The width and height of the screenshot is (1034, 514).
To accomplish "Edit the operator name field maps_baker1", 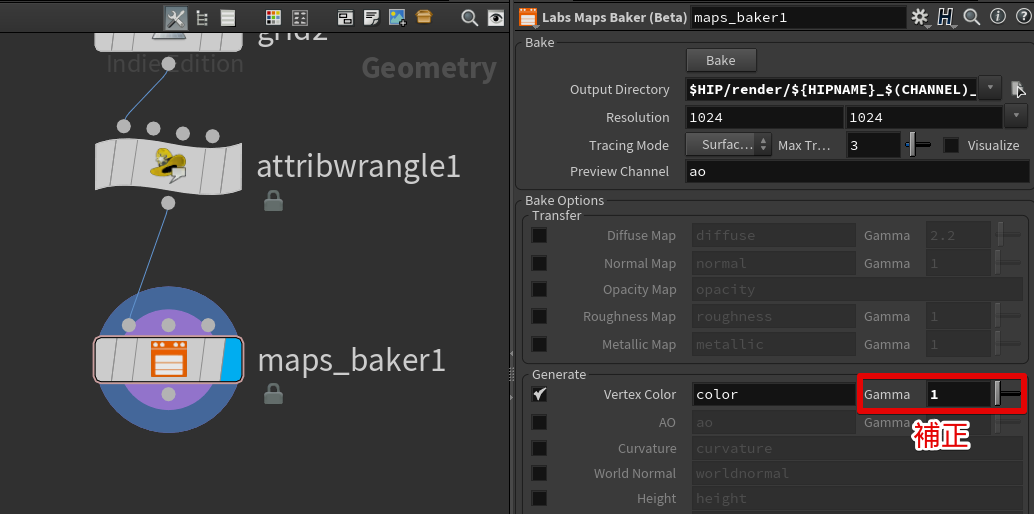I will click(x=798, y=18).
